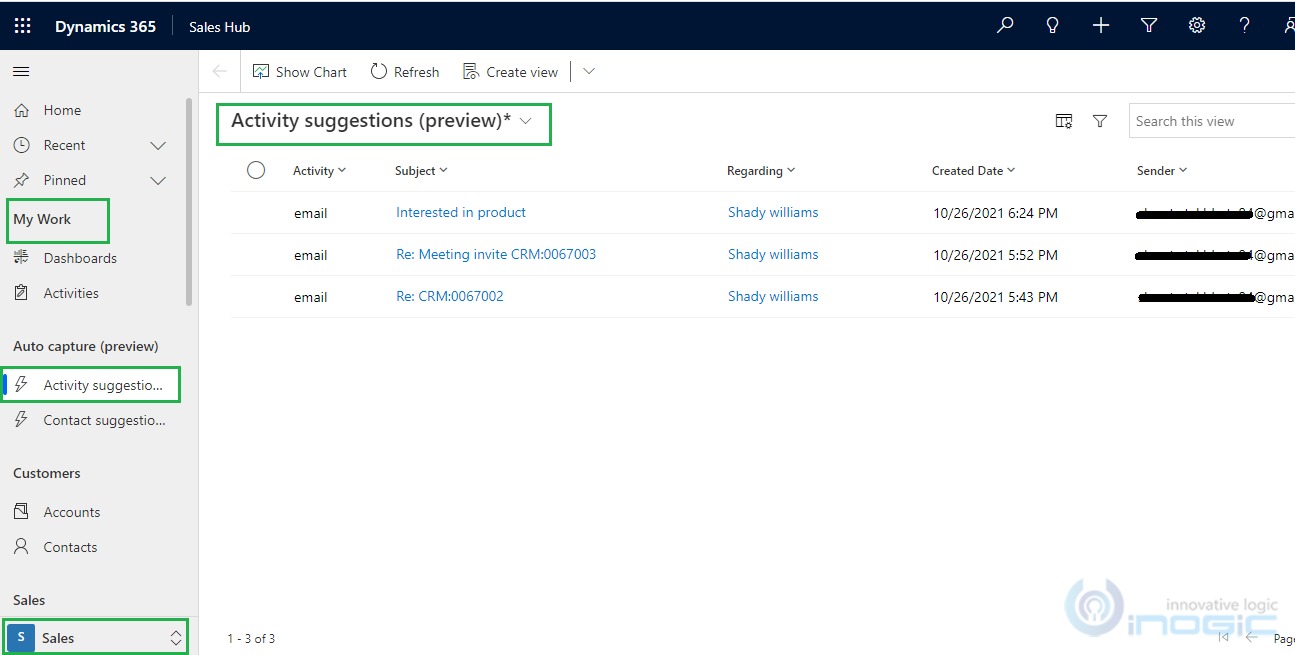Click the Sales Hub app name

219,27
